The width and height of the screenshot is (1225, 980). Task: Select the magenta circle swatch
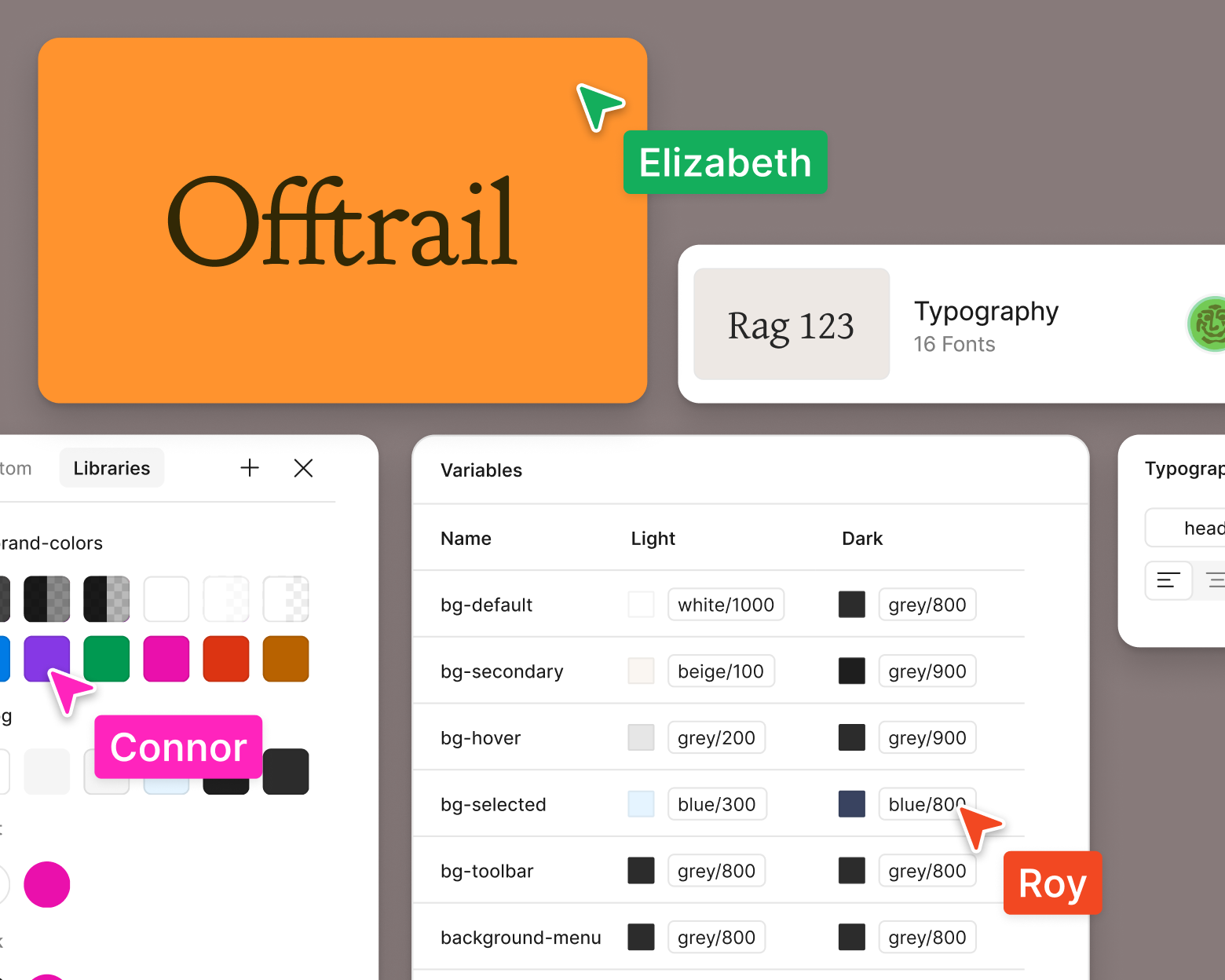click(47, 885)
